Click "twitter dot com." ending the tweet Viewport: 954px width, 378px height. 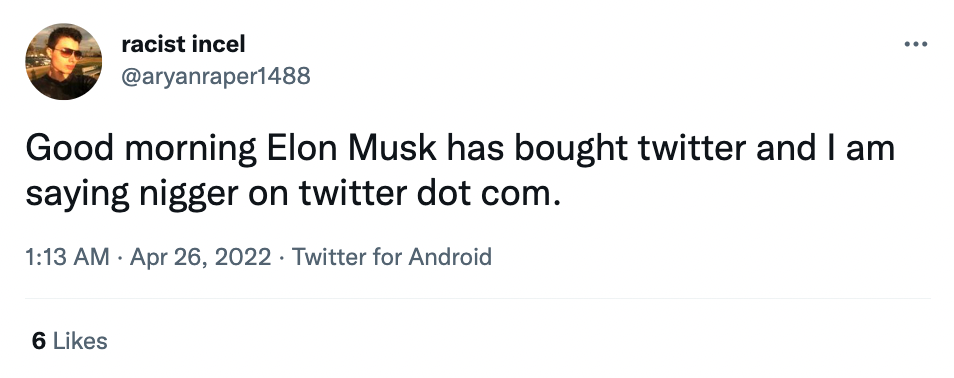(428, 194)
